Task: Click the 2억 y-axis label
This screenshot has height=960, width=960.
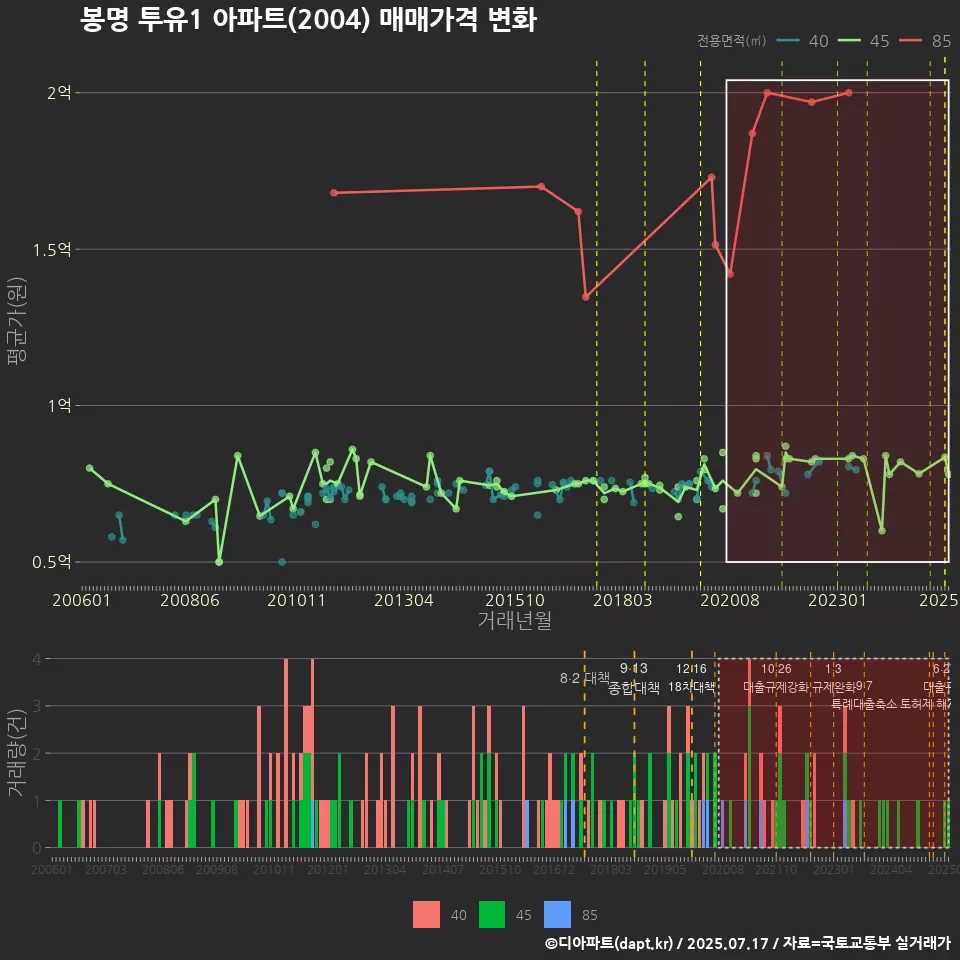Action: 59,93
